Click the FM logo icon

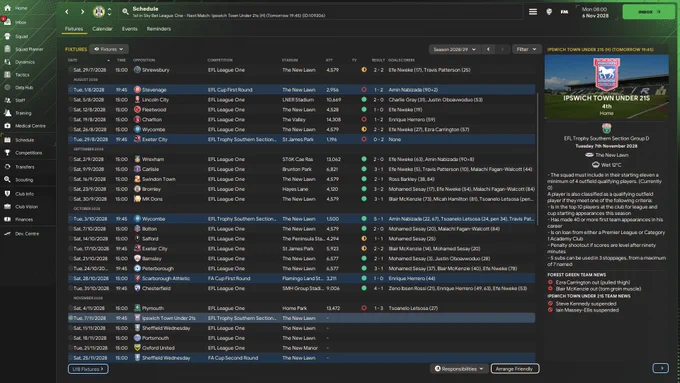pos(564,12)
